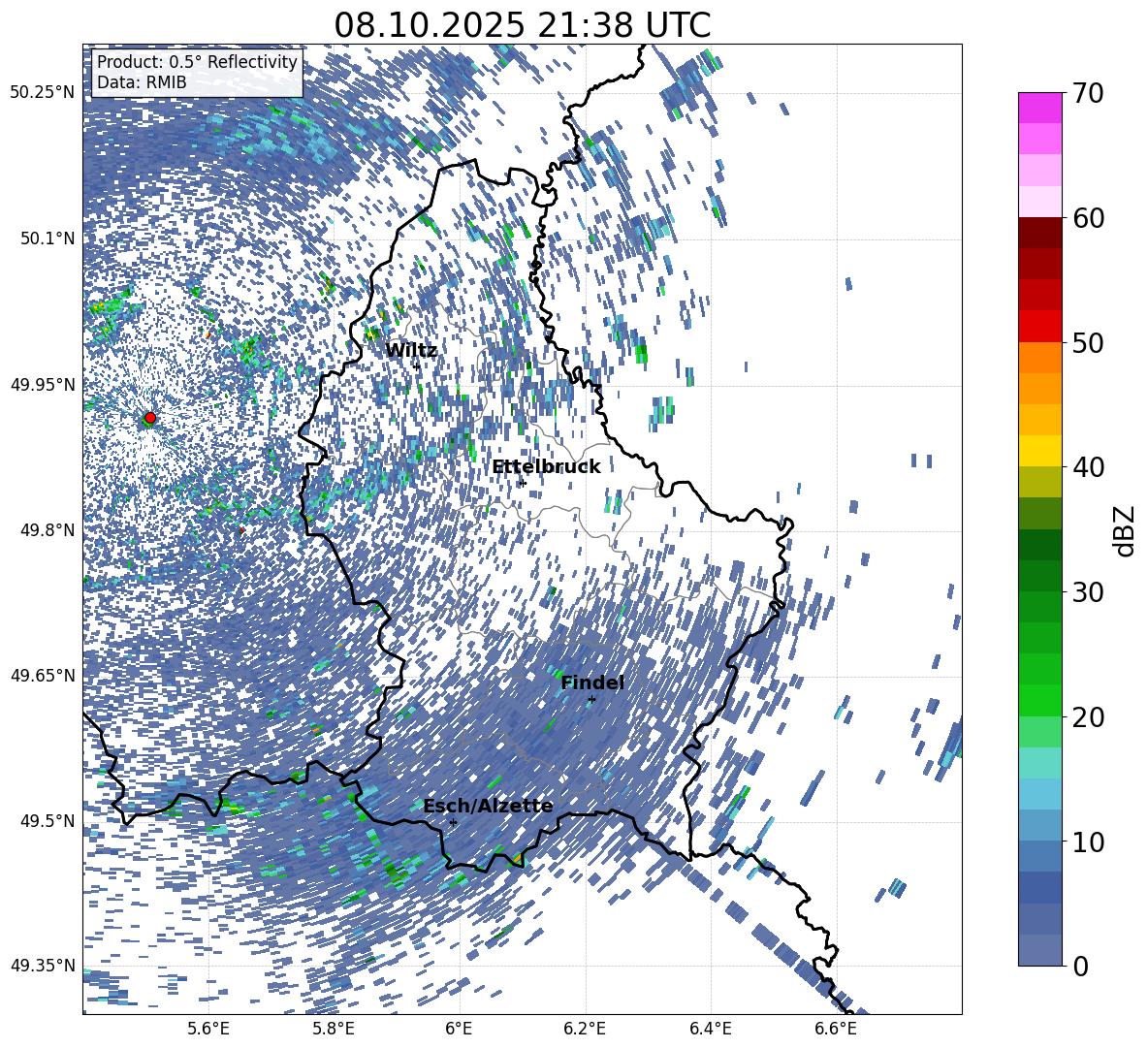Click the 49.5°N latitude label
Screen dimensions: 1148x1048
point(47,820)
